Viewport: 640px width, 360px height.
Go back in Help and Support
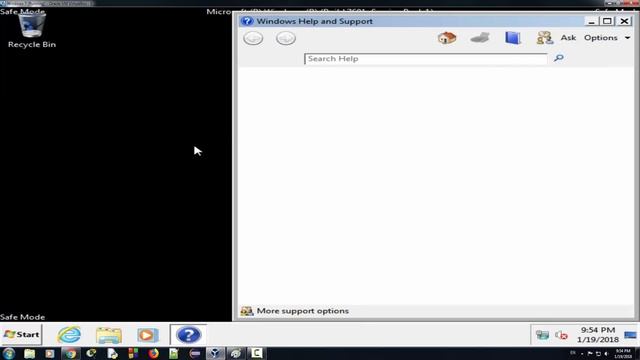point(253,38)
